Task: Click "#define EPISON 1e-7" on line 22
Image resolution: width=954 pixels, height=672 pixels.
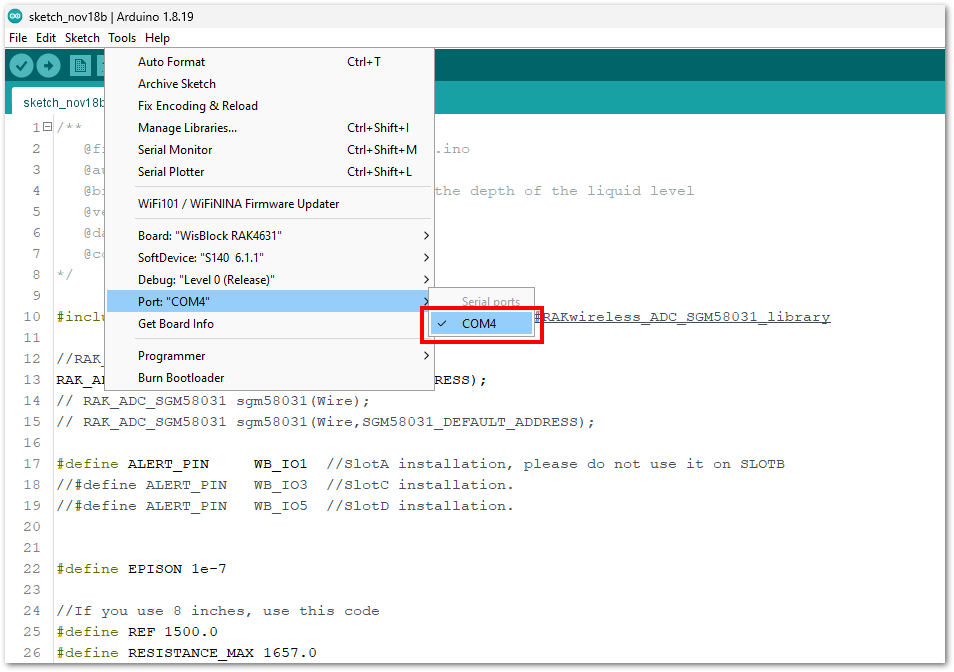Action: click(141, 569)
